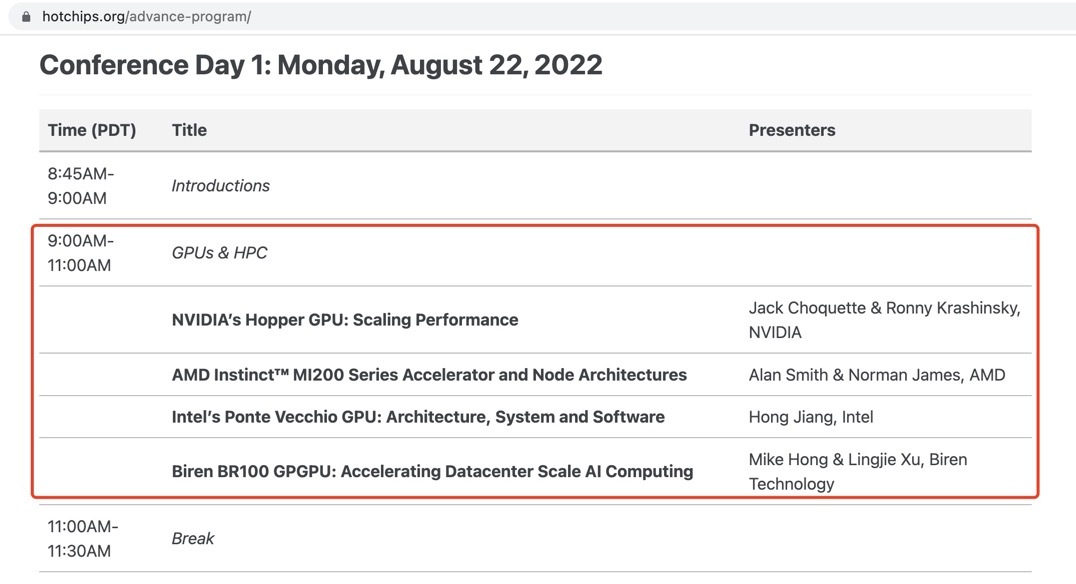Click the padlock icon in address bar
The image size is (1076, 584).
(26, 16)
